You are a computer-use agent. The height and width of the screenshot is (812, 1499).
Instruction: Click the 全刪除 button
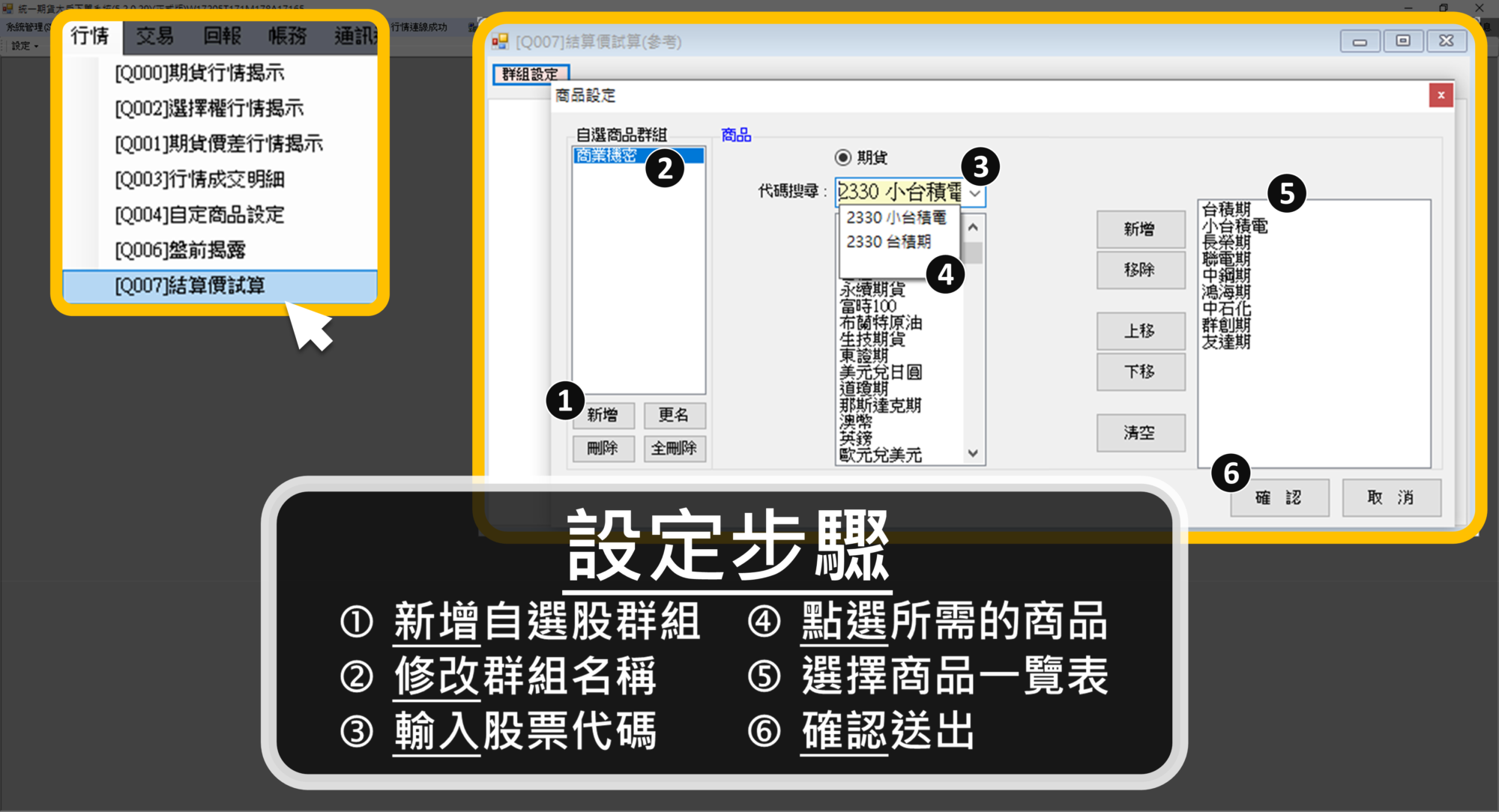674,449
